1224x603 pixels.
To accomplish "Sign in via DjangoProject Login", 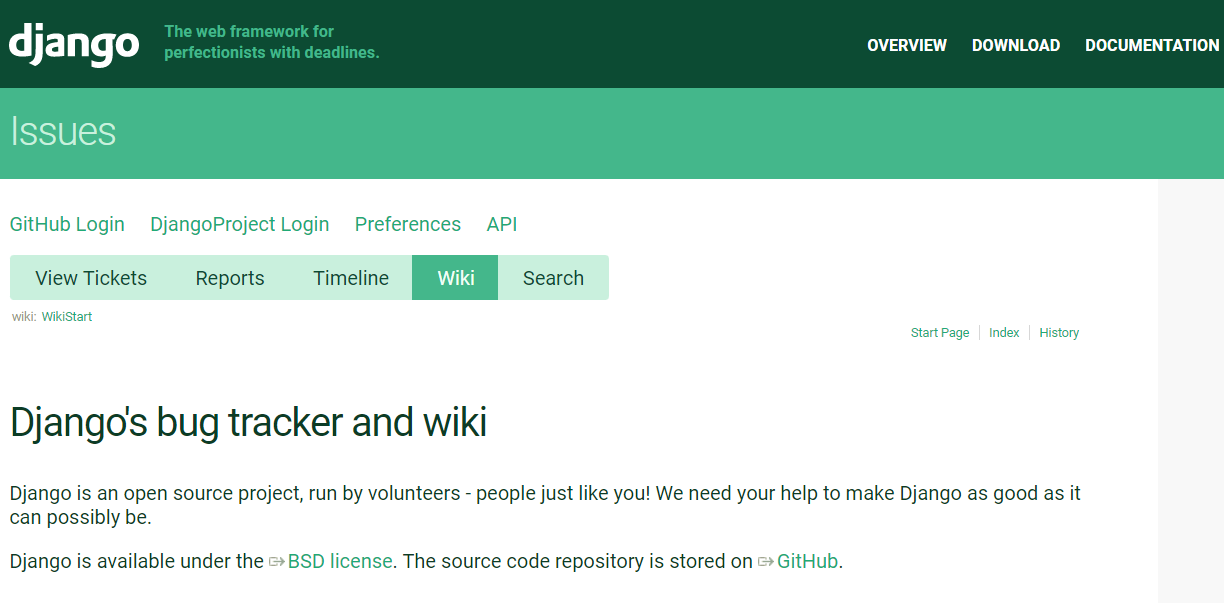I will tap(239, 224).
